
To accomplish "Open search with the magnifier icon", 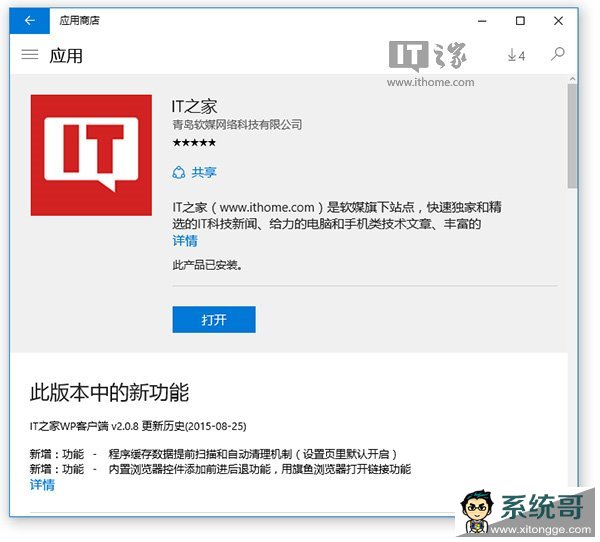I will tap(558, 54).
